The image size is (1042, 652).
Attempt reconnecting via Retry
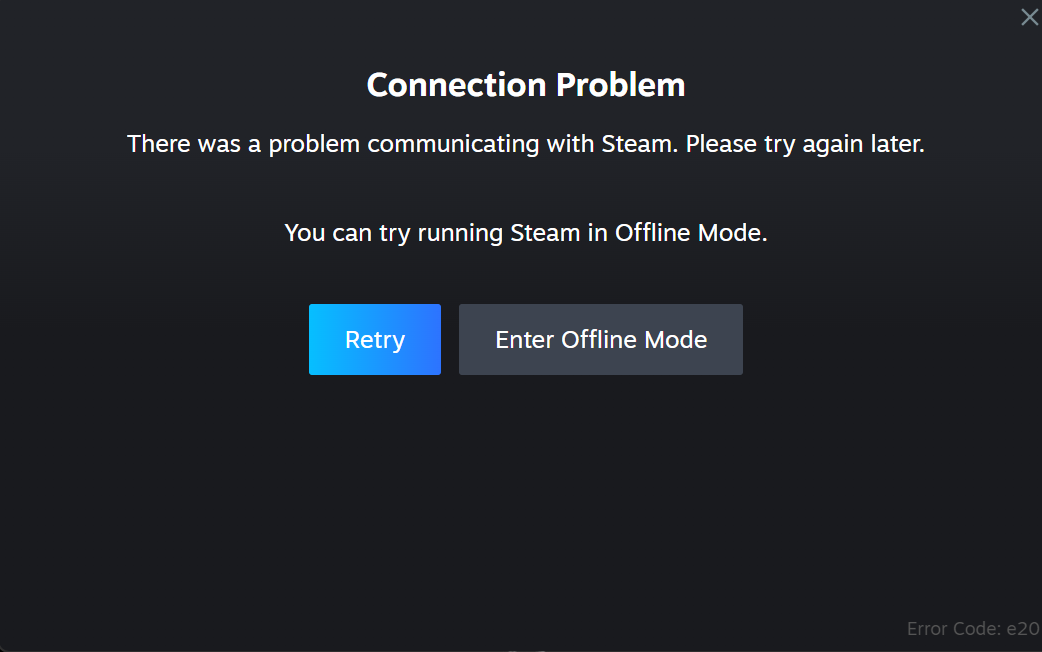point(375,339)
